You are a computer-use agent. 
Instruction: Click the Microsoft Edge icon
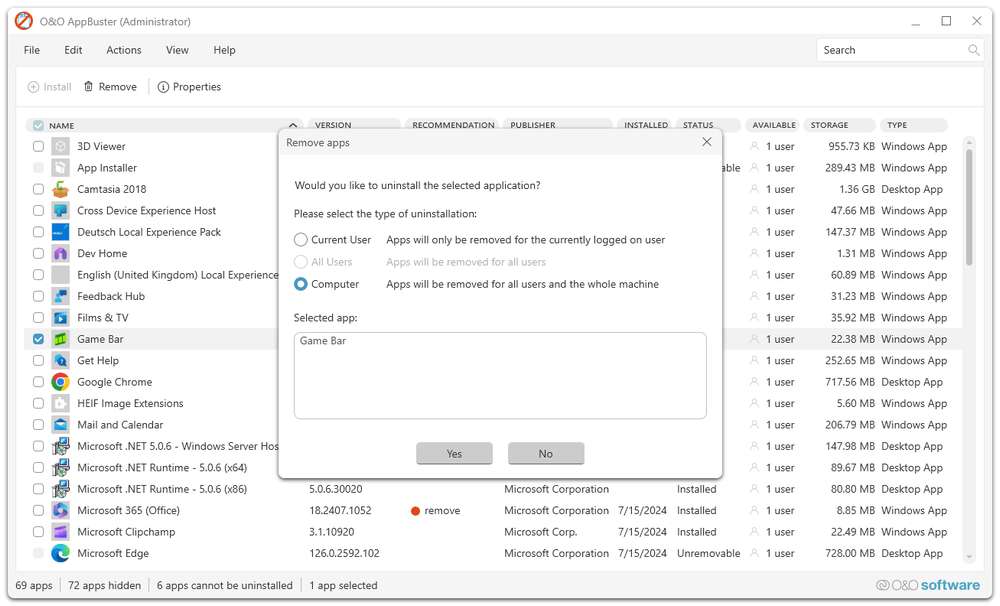[x=61, y=553]
